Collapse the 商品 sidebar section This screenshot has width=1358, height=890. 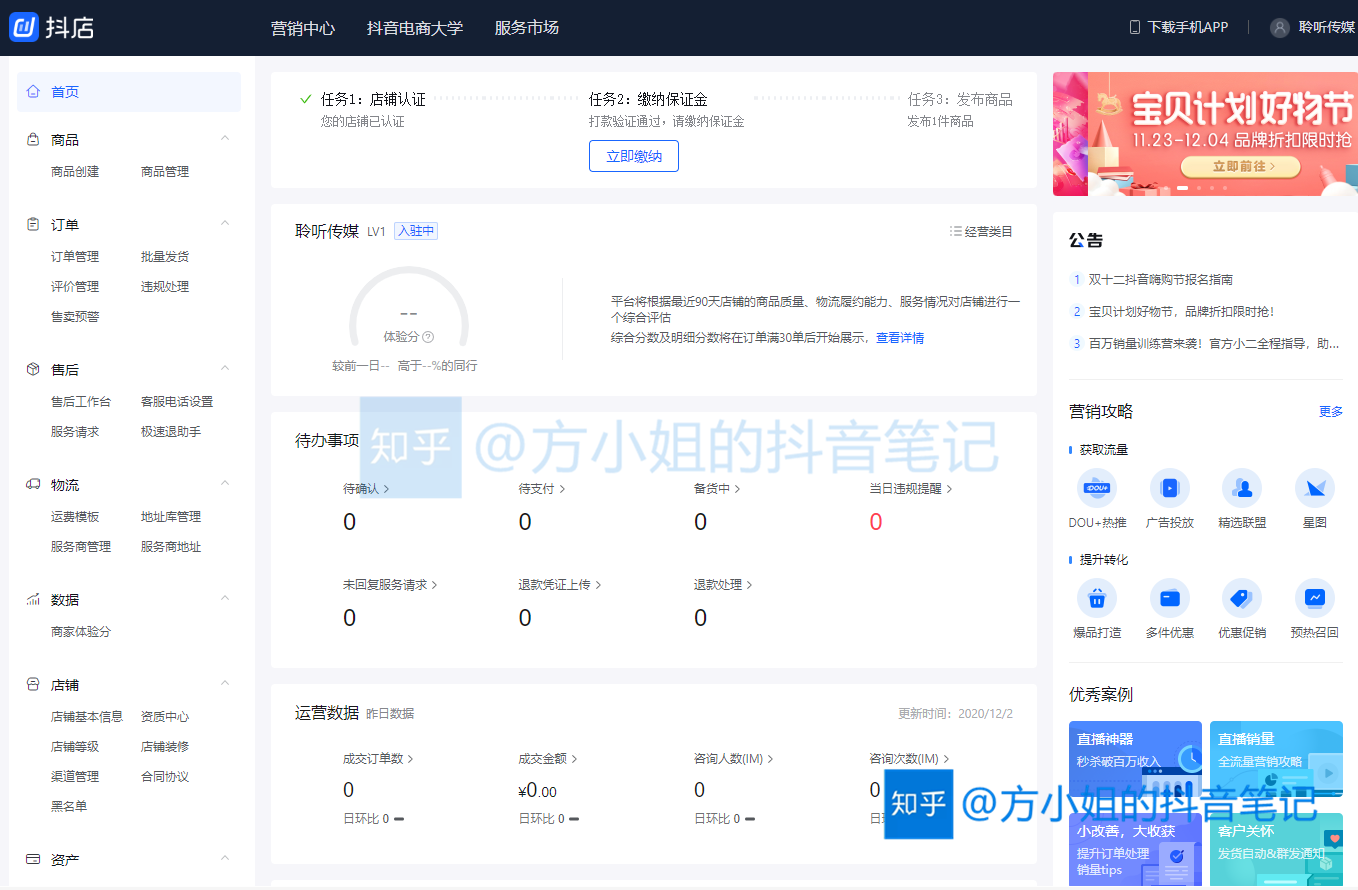225,139
